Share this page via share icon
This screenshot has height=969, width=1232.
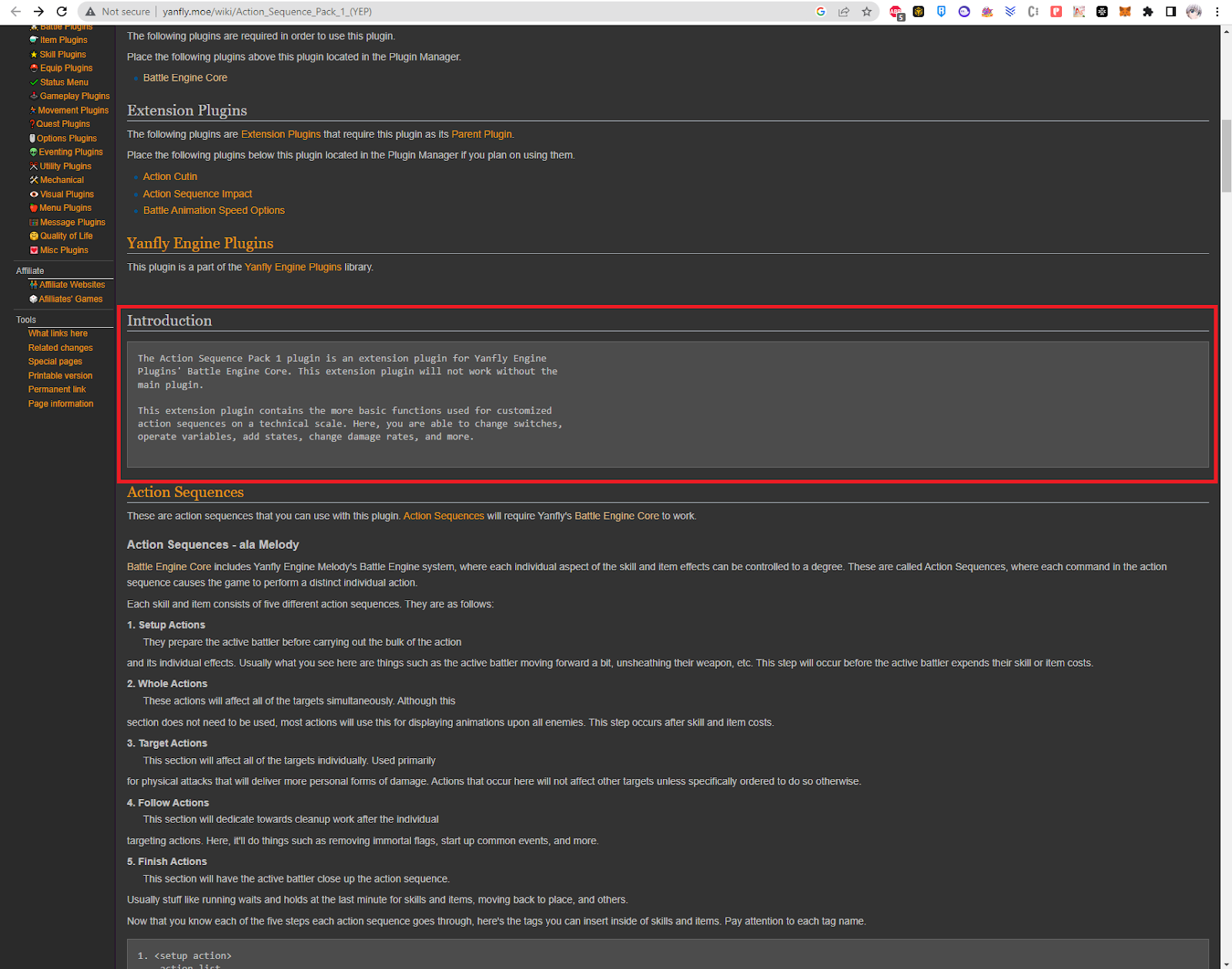point(844,12)
